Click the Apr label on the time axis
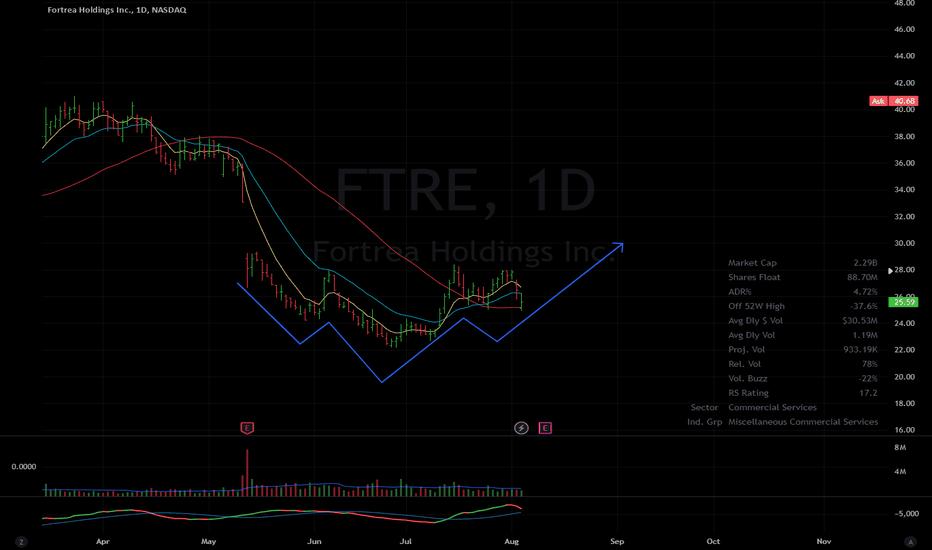The image size is (932, 550). pos(103,541)
